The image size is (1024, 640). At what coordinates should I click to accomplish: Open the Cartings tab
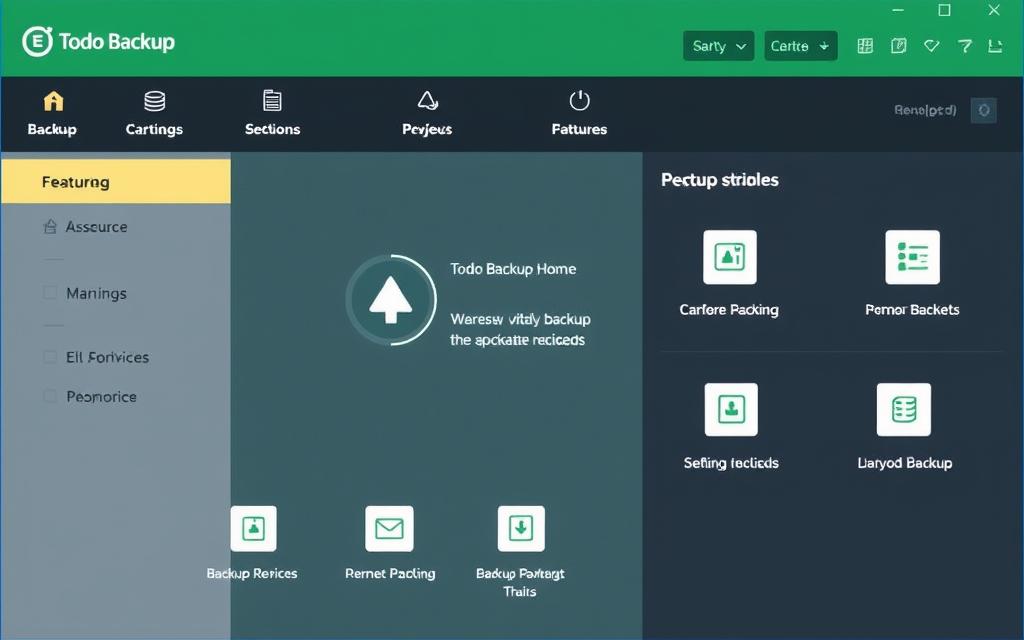154,114
